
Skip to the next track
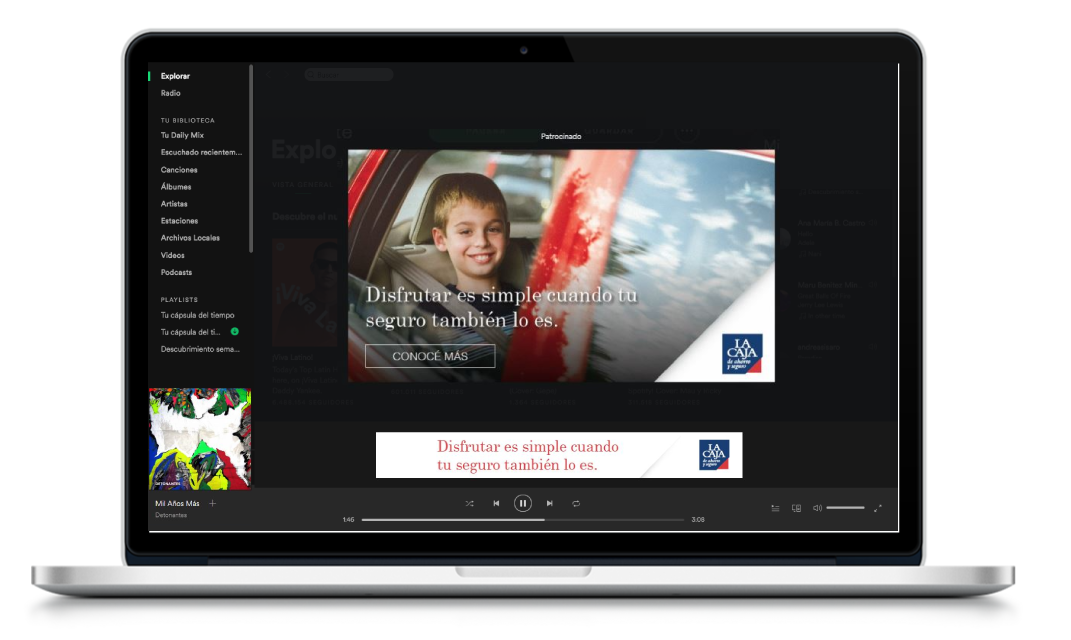(x=549, y=503)
